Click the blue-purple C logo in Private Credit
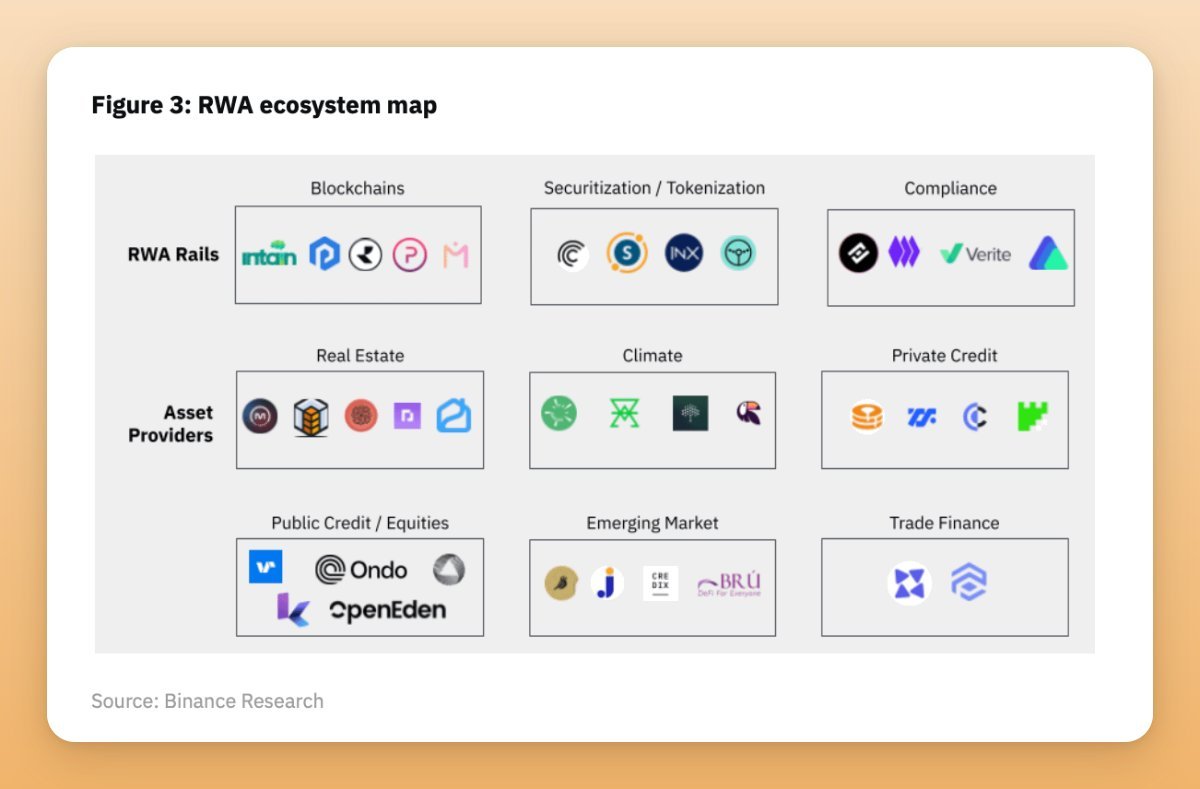The width and height of the screenshot is (1200, 789). [975, 416]
